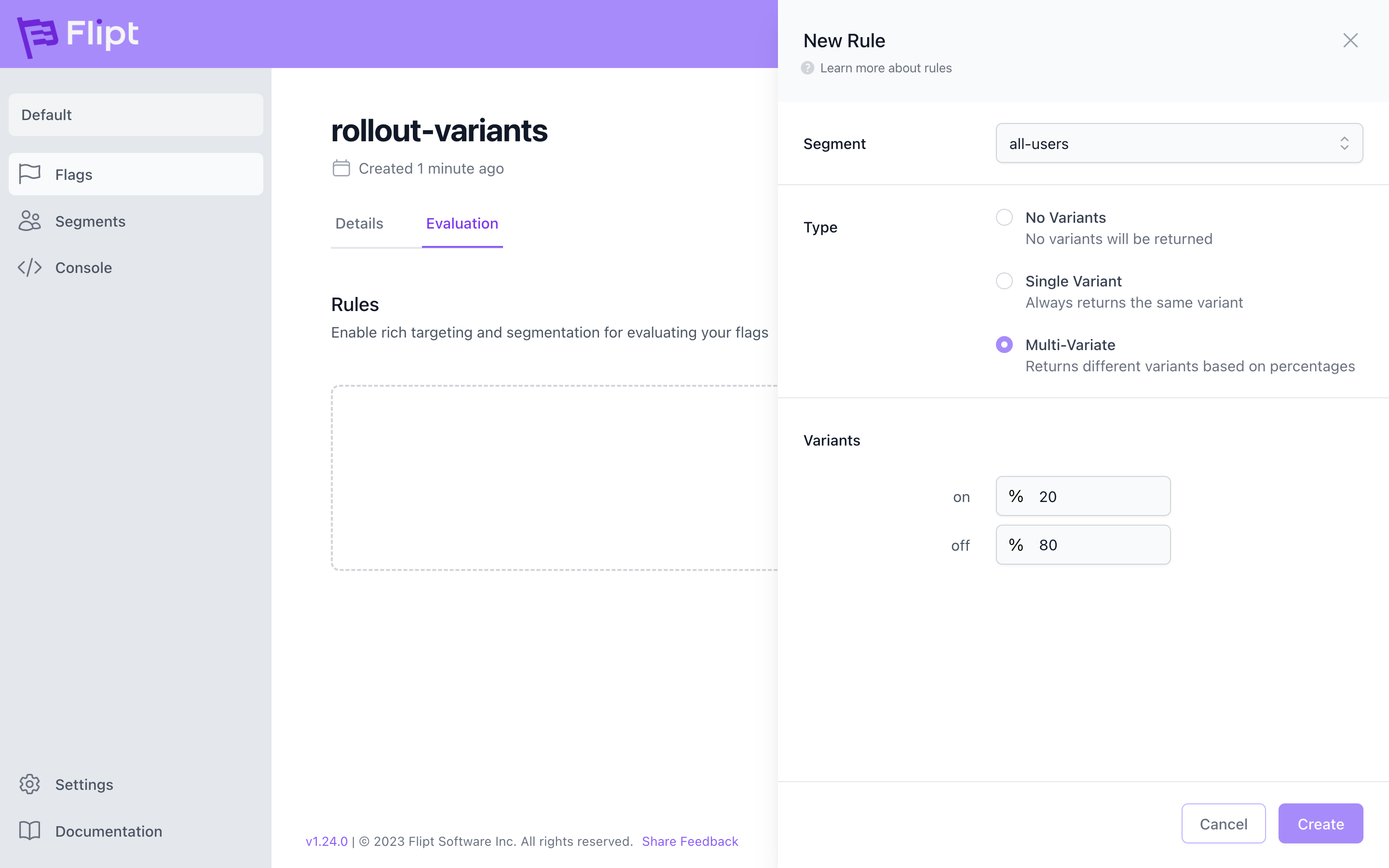Click the Flipt logo flag icon
This screenshot has width=1389, height=868.
37,37
